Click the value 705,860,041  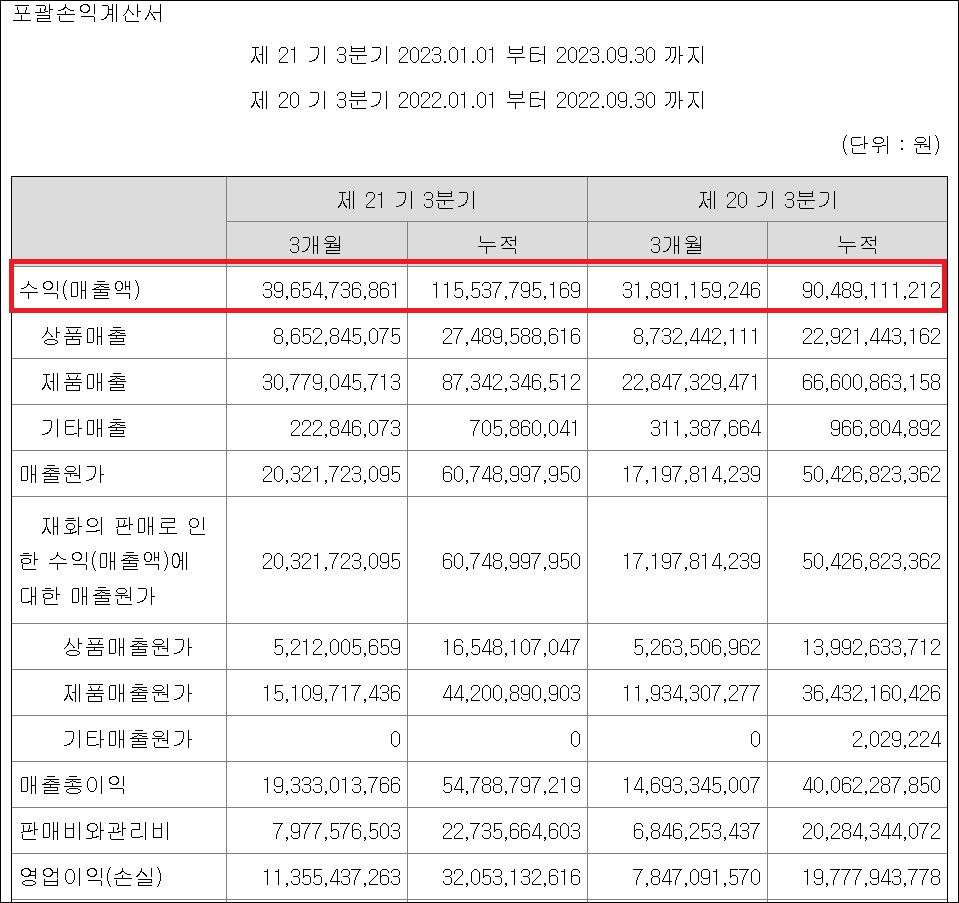(x=525, y=428)
